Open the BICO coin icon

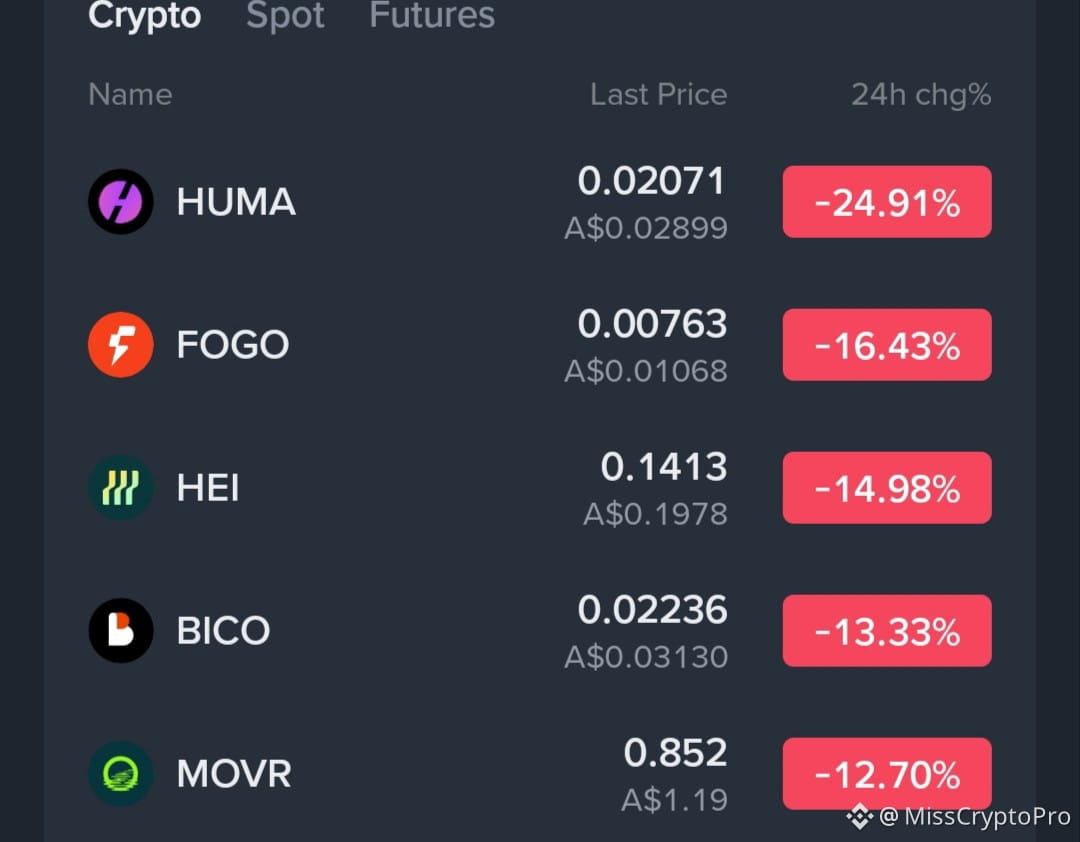121,630
